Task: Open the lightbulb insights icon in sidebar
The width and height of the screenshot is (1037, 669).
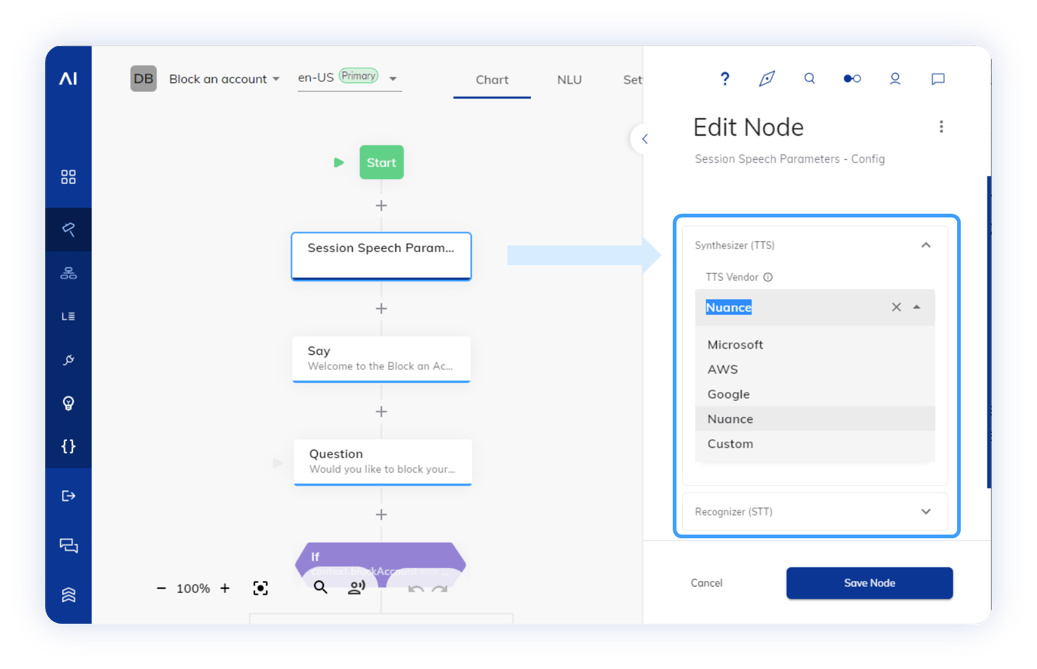Action: click(68, 403)
